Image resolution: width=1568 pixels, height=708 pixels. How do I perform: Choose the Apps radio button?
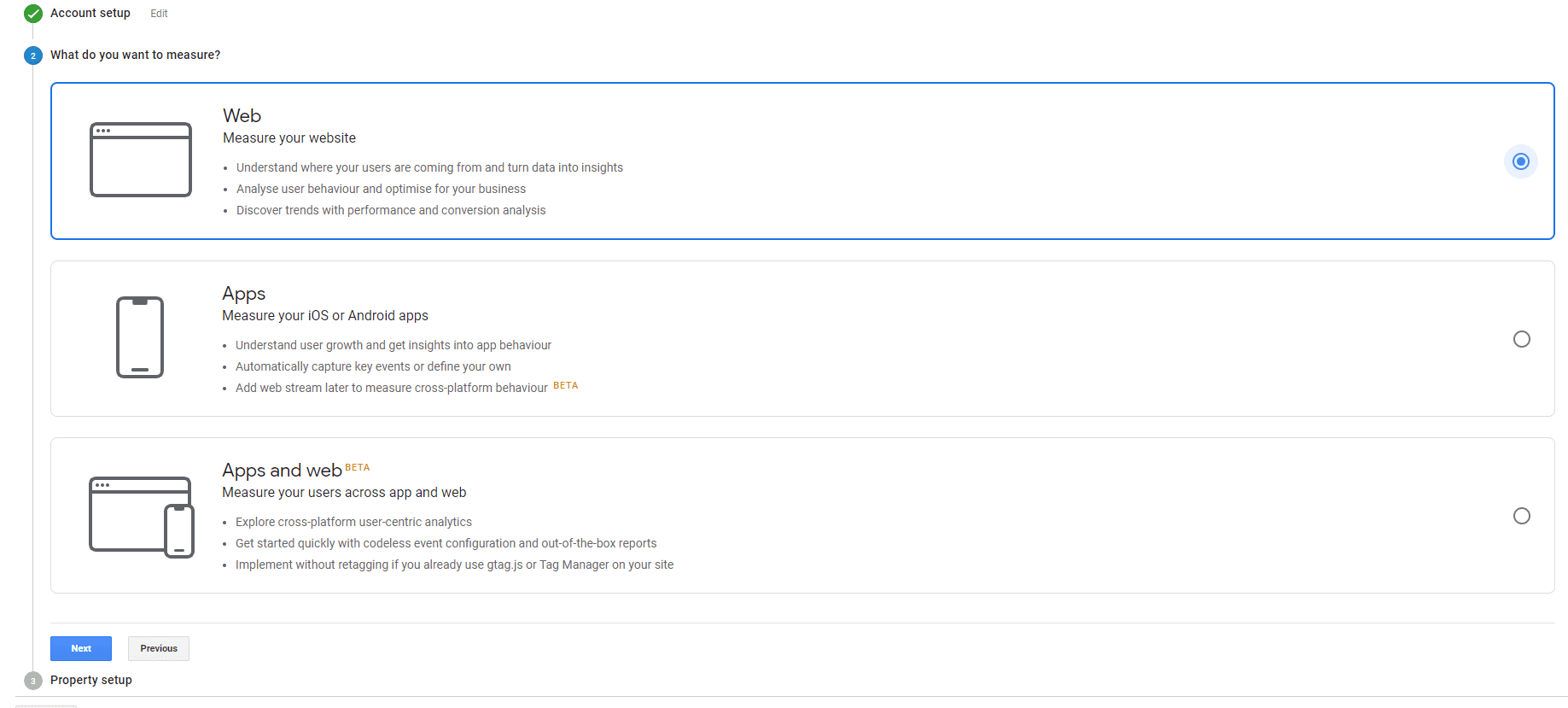point(1521,339)
